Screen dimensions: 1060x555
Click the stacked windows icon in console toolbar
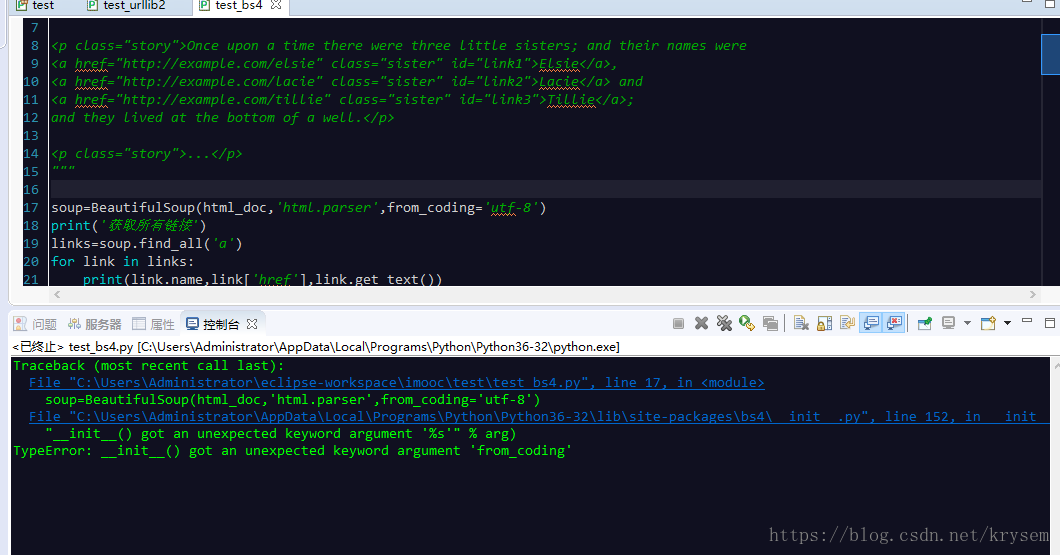(x=770, y=324)
